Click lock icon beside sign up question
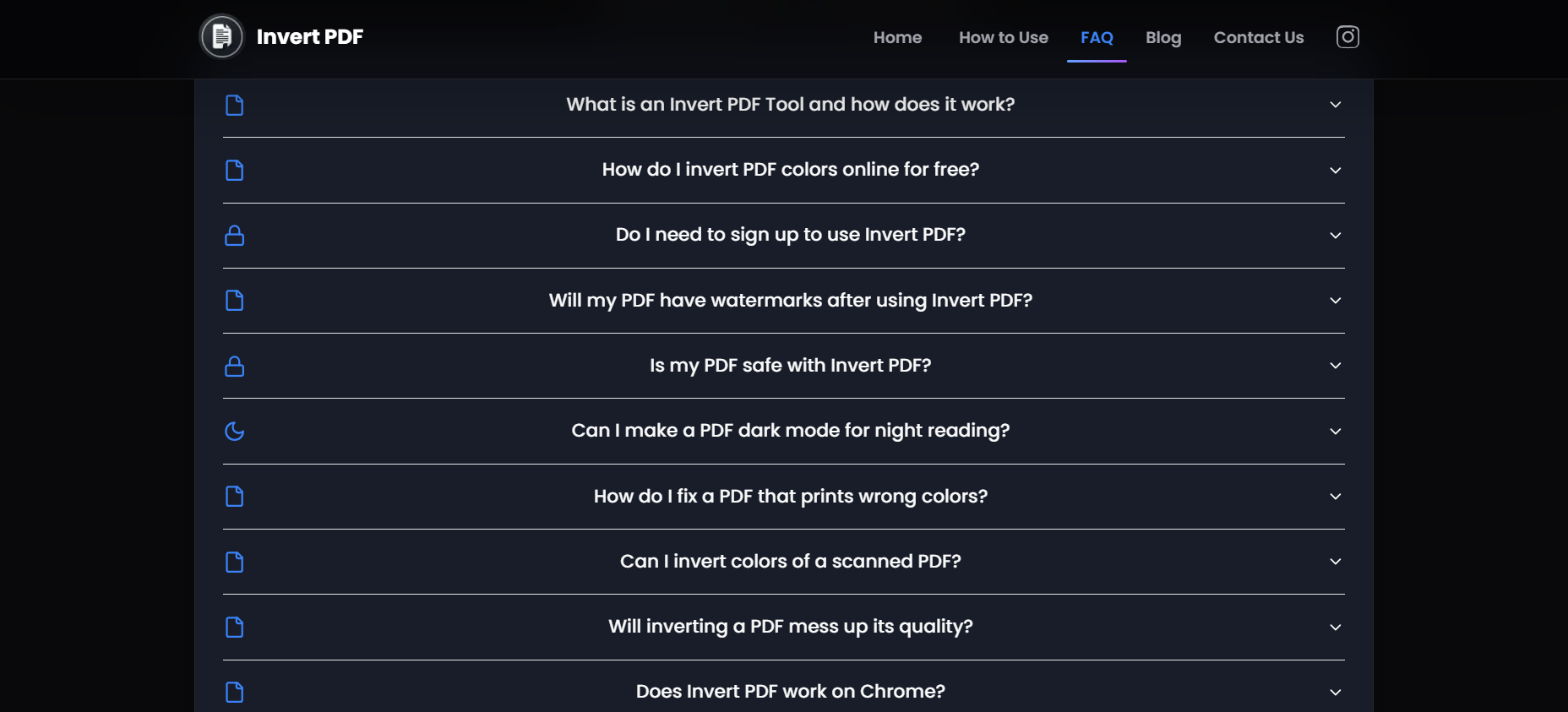Image resolution: width=1568 pixels, height=712 pixels. pos(235,236)
